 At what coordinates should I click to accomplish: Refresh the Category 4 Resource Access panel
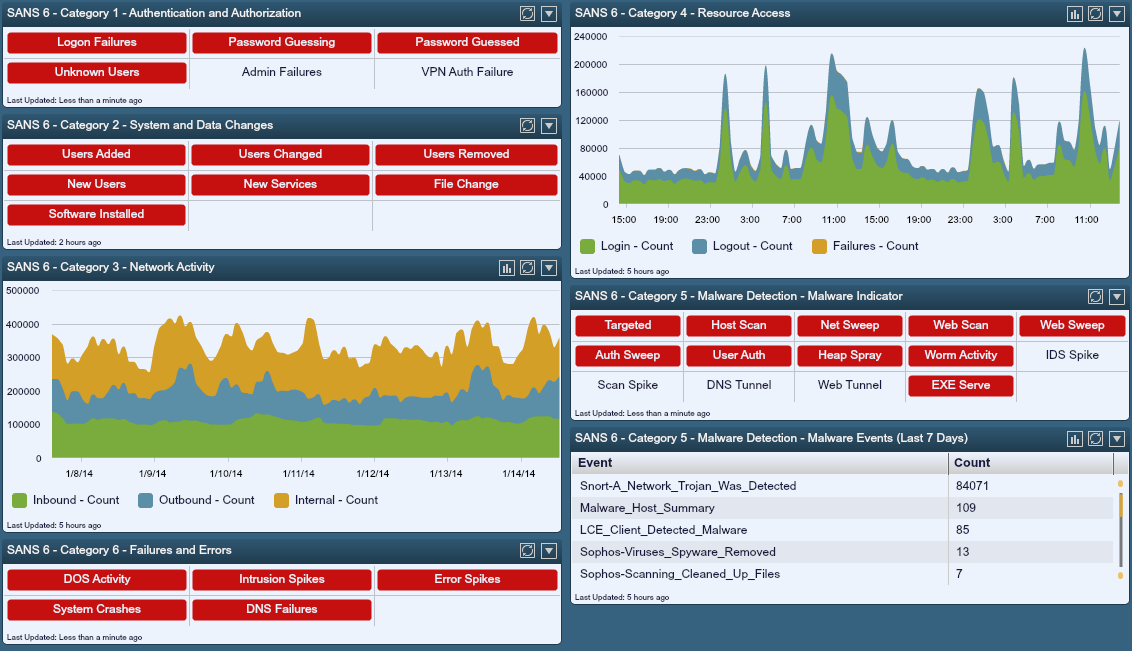(1096, 14)
